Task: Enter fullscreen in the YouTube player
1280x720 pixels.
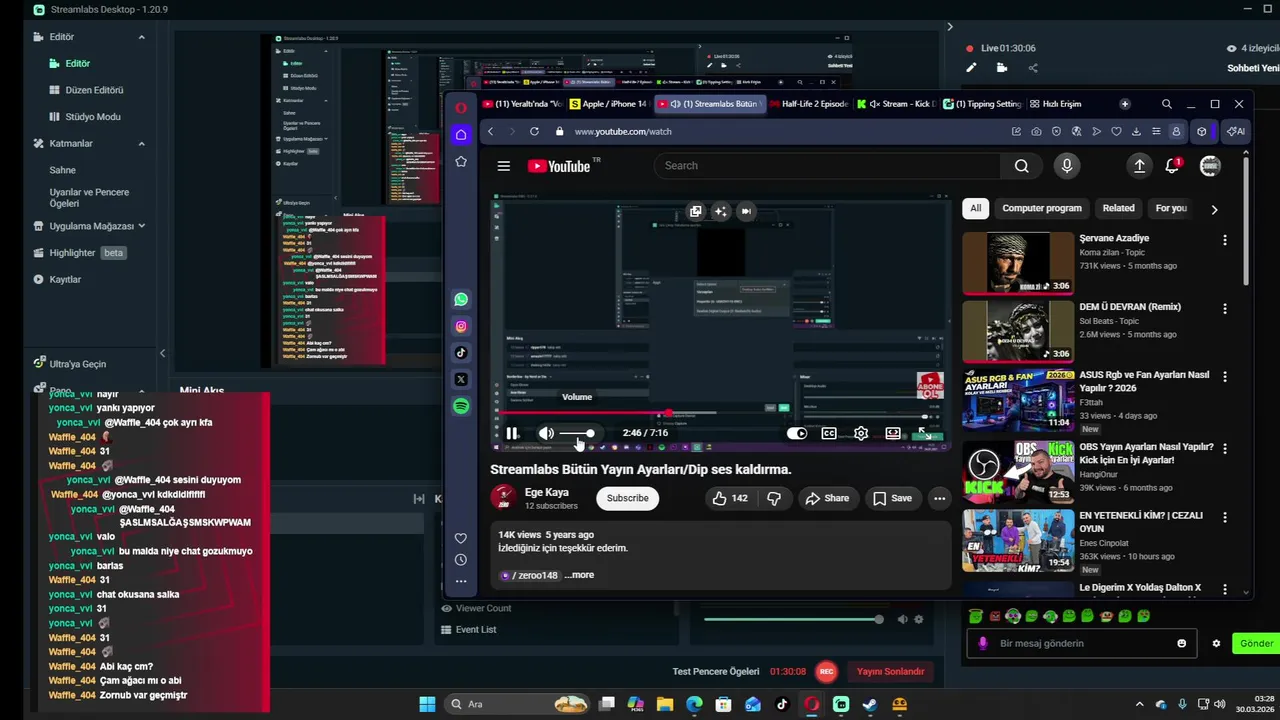Action: click(x=923, y=433)
